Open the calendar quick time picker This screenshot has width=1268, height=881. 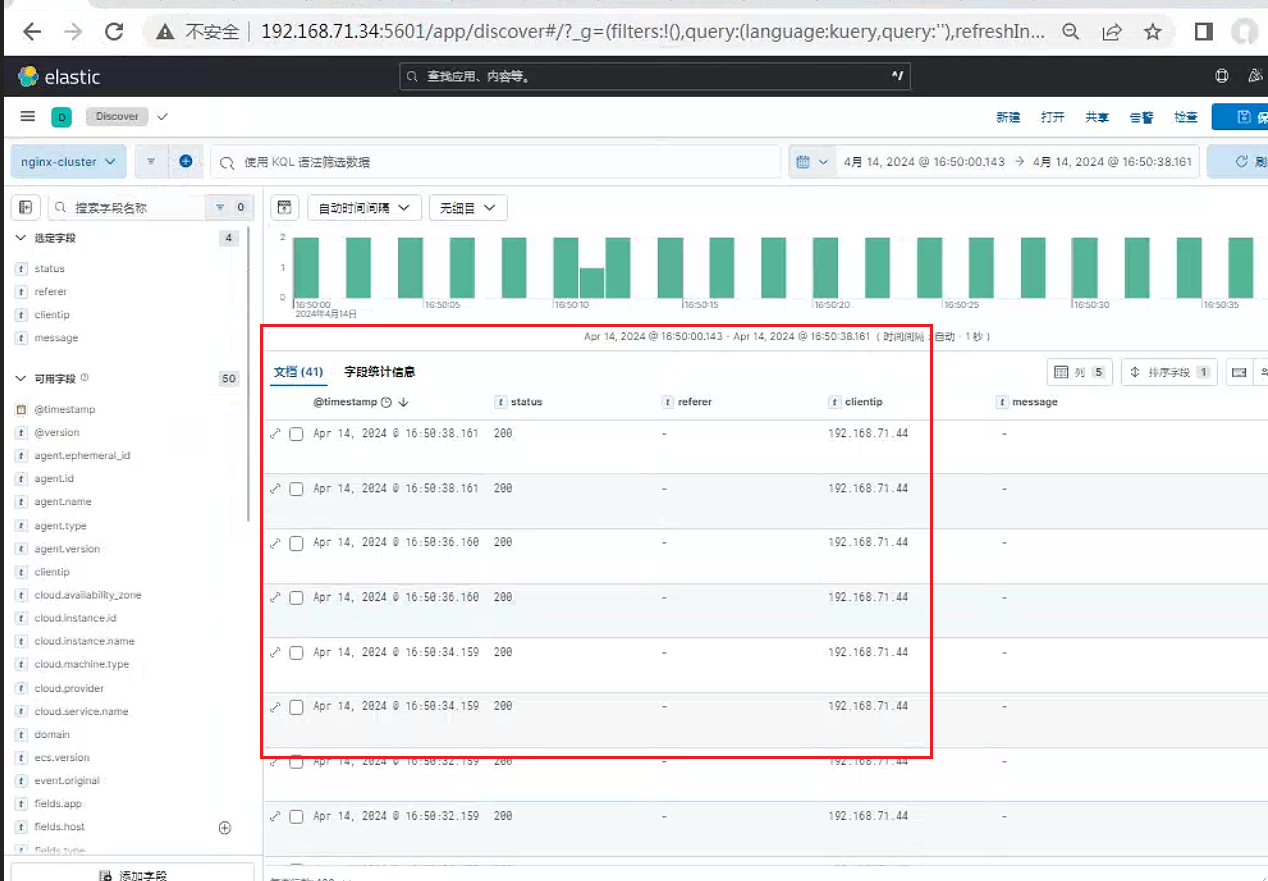click(x=811, y=162)
